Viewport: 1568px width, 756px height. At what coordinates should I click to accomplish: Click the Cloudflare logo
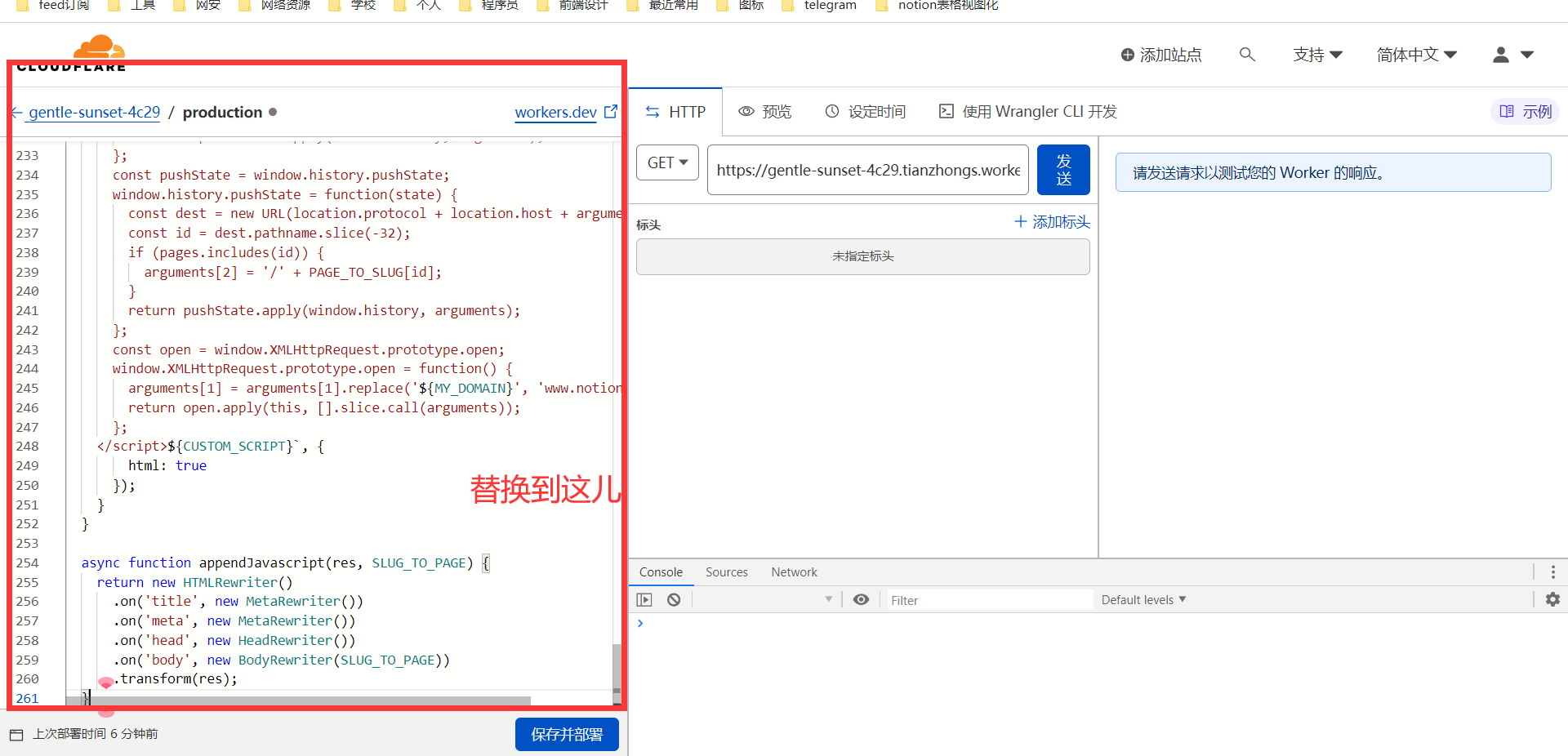click(98, 51)
